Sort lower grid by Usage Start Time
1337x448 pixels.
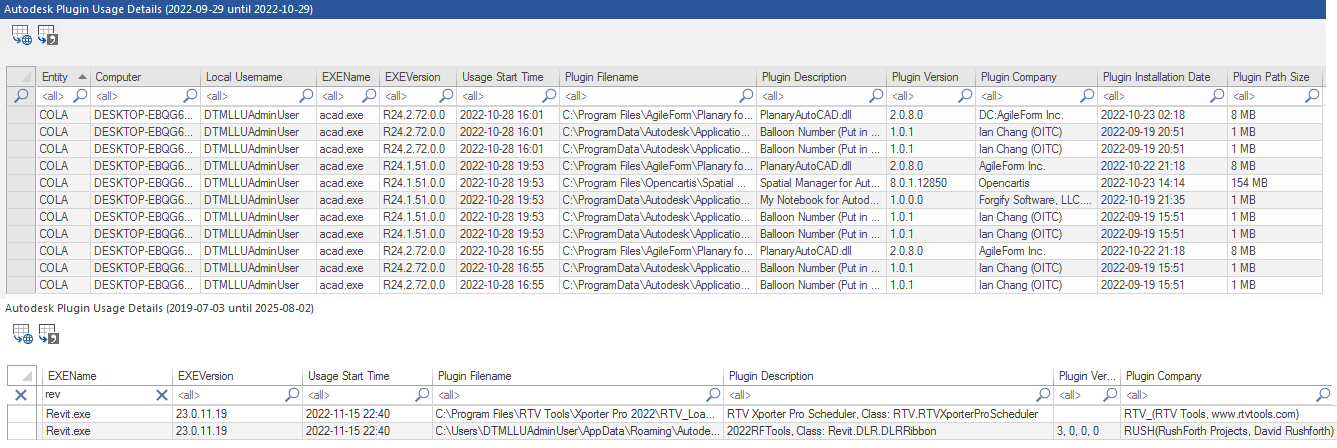click(x=349, y=376)
